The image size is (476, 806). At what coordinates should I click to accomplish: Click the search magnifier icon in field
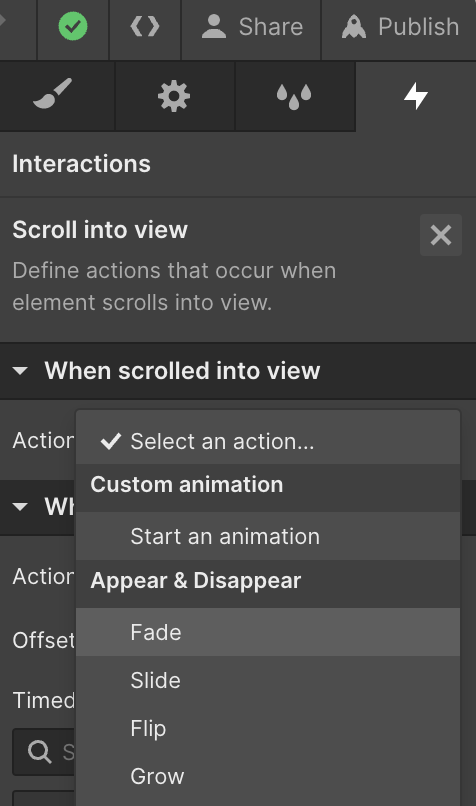[40, 752]
